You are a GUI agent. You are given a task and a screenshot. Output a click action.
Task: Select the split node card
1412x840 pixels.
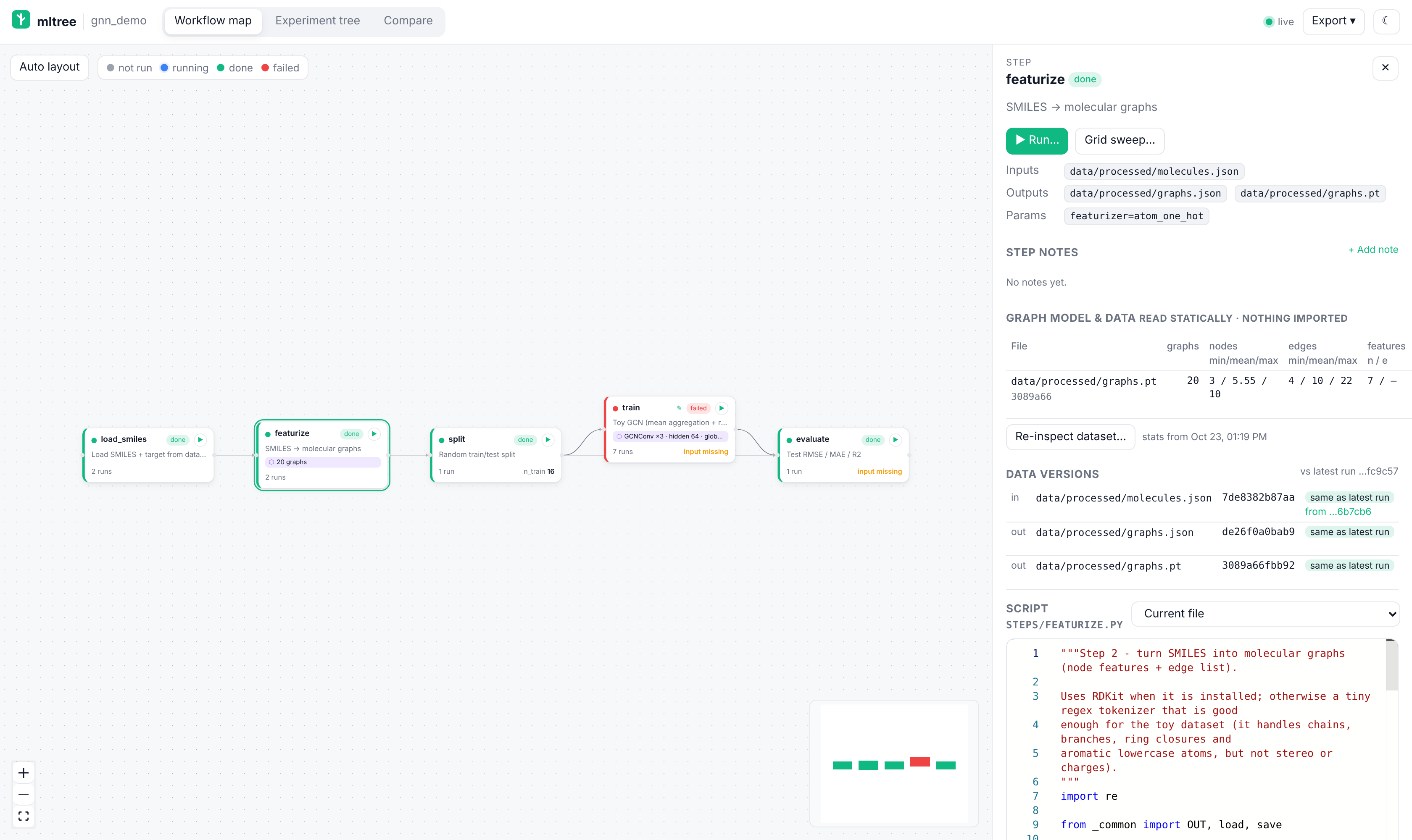pos(495,455)
